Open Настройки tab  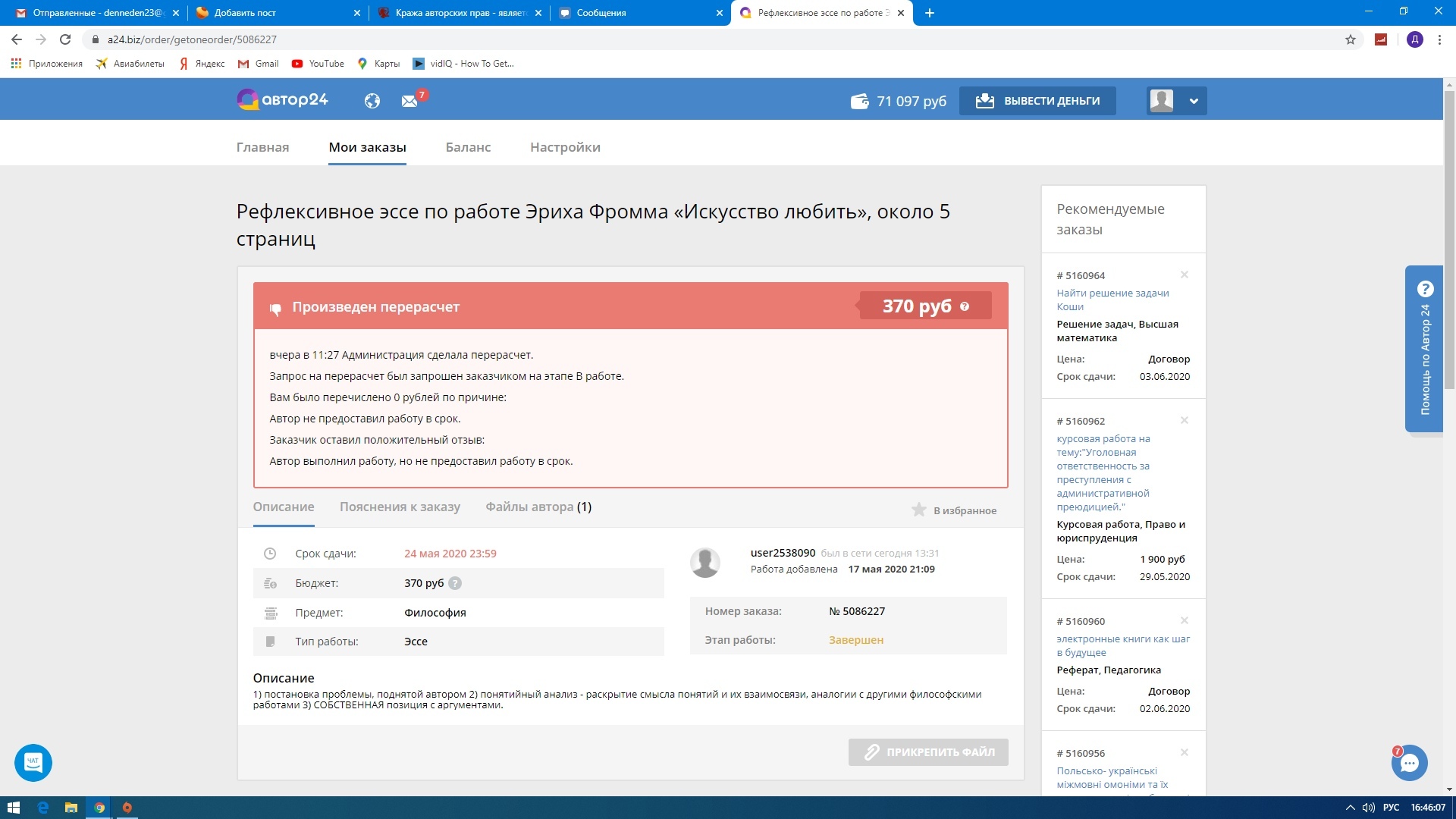(x=565, y=147)
